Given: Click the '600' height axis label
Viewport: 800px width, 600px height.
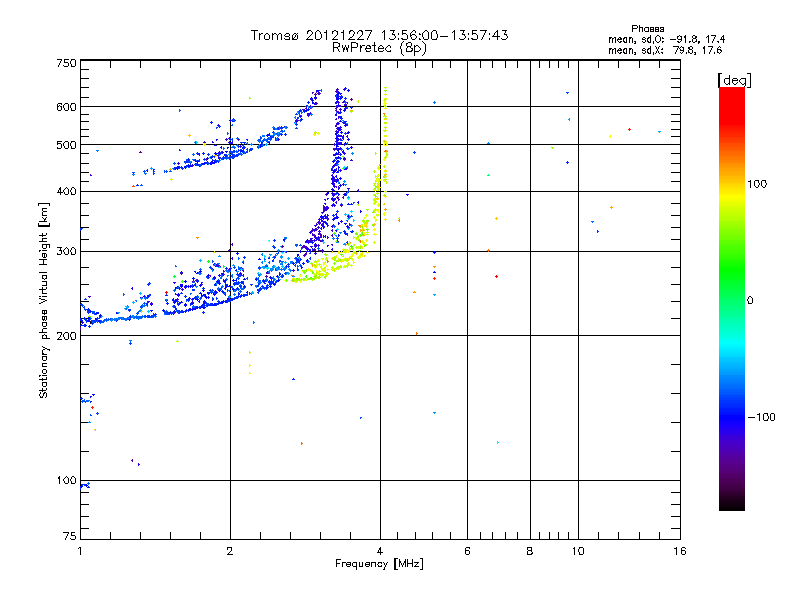Looking at the screenshot, I should click(66, 107).
